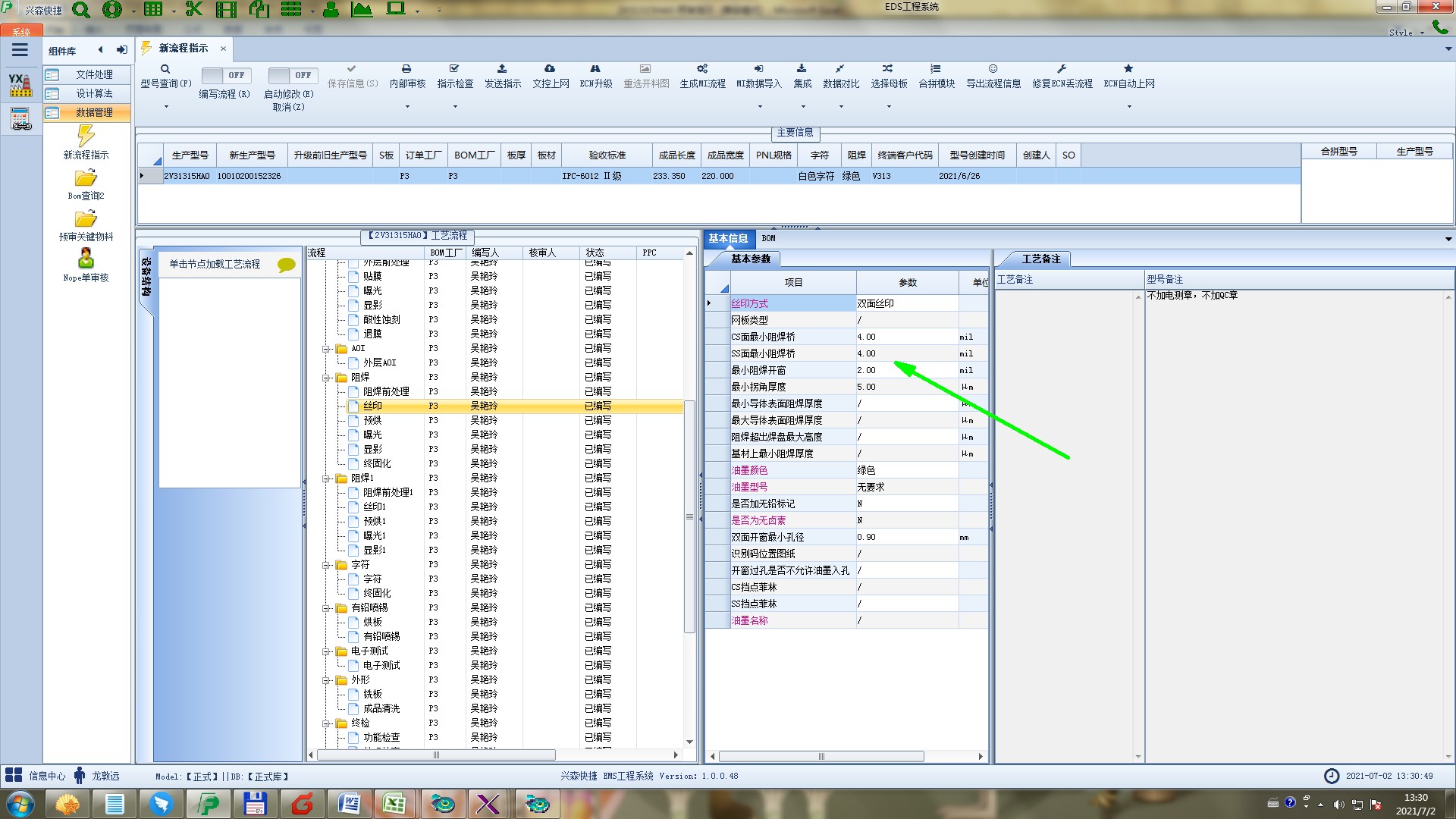Open 文件处理 menu item
1456x819 pixels.
click(x=86, y=74)
